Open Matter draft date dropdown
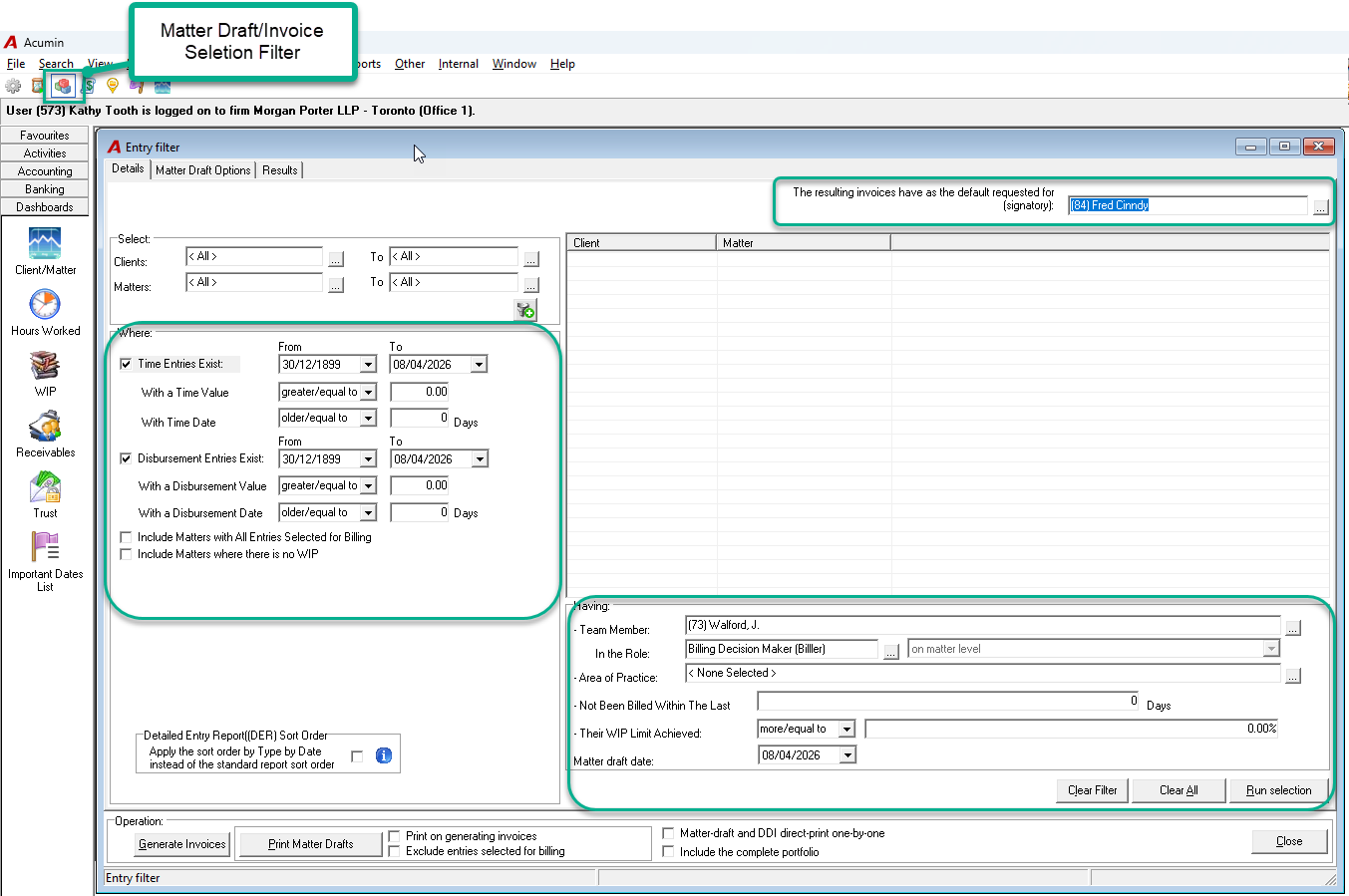Image resolution: width=1349 pixels, height=896 pixels. (x=847, y=755)
